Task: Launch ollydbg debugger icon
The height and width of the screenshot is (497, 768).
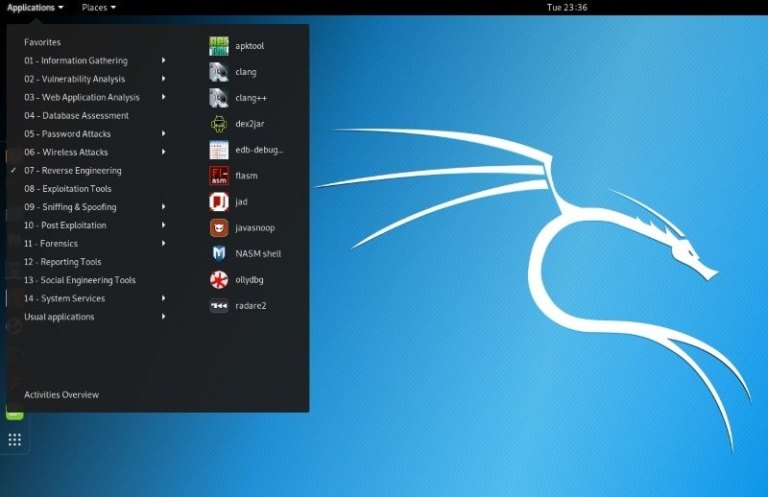Action: point(219,280)
